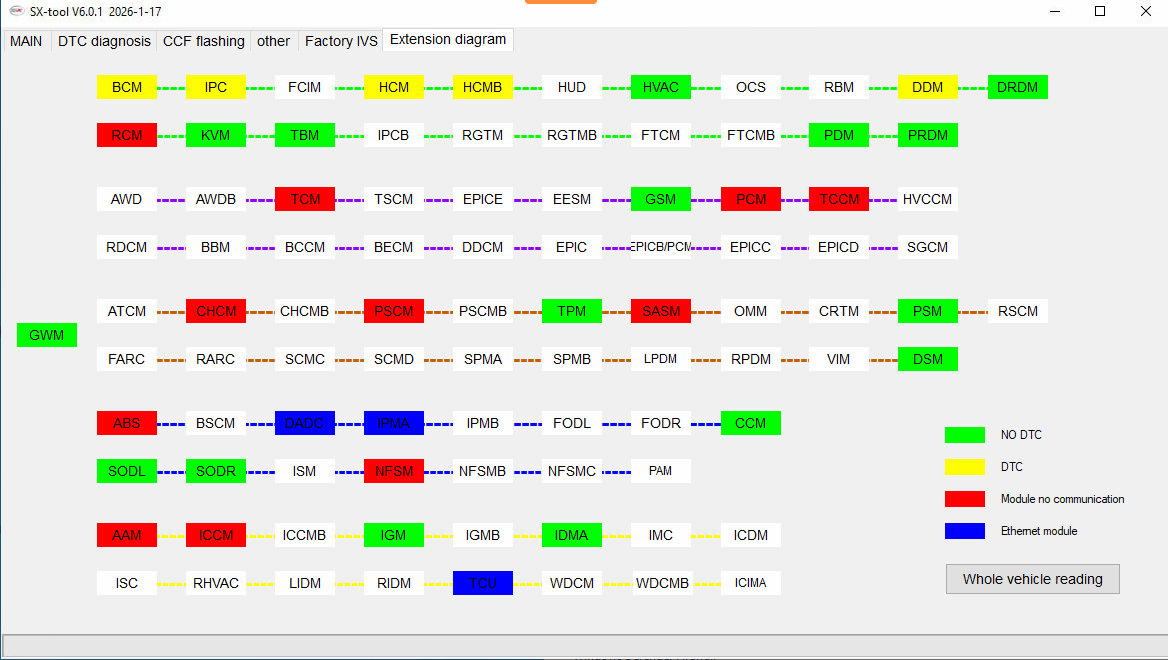
Task: Select the red SASM module
Action: (x=661, y=311)
